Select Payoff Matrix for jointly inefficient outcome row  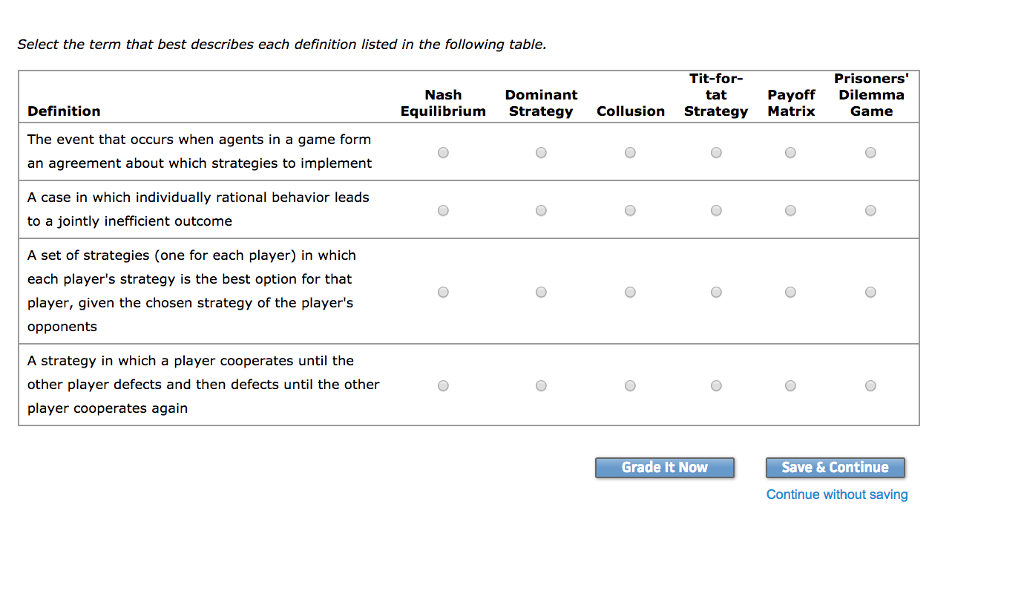790,211
